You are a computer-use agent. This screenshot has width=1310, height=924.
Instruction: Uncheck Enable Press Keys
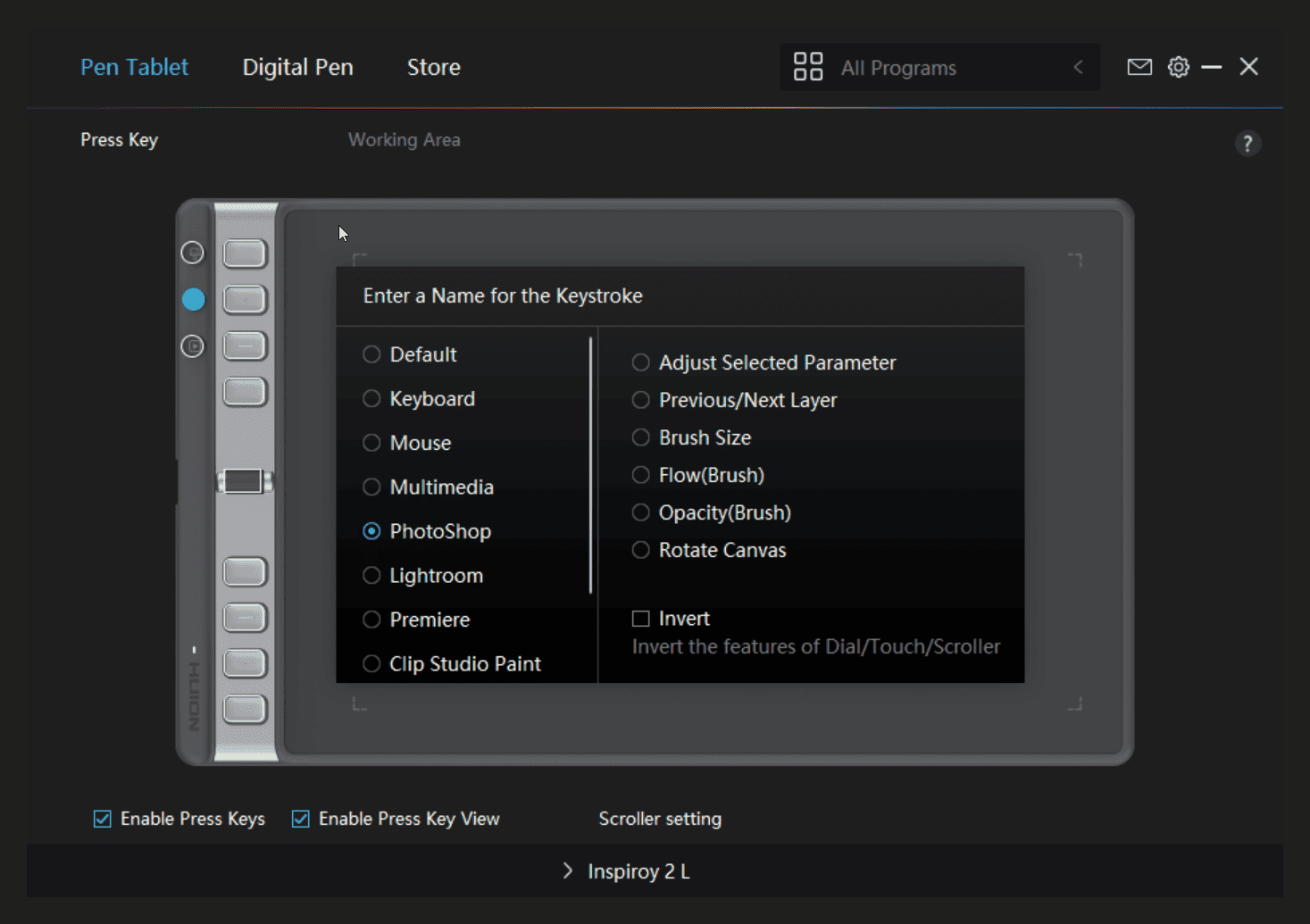pos(103,819)
